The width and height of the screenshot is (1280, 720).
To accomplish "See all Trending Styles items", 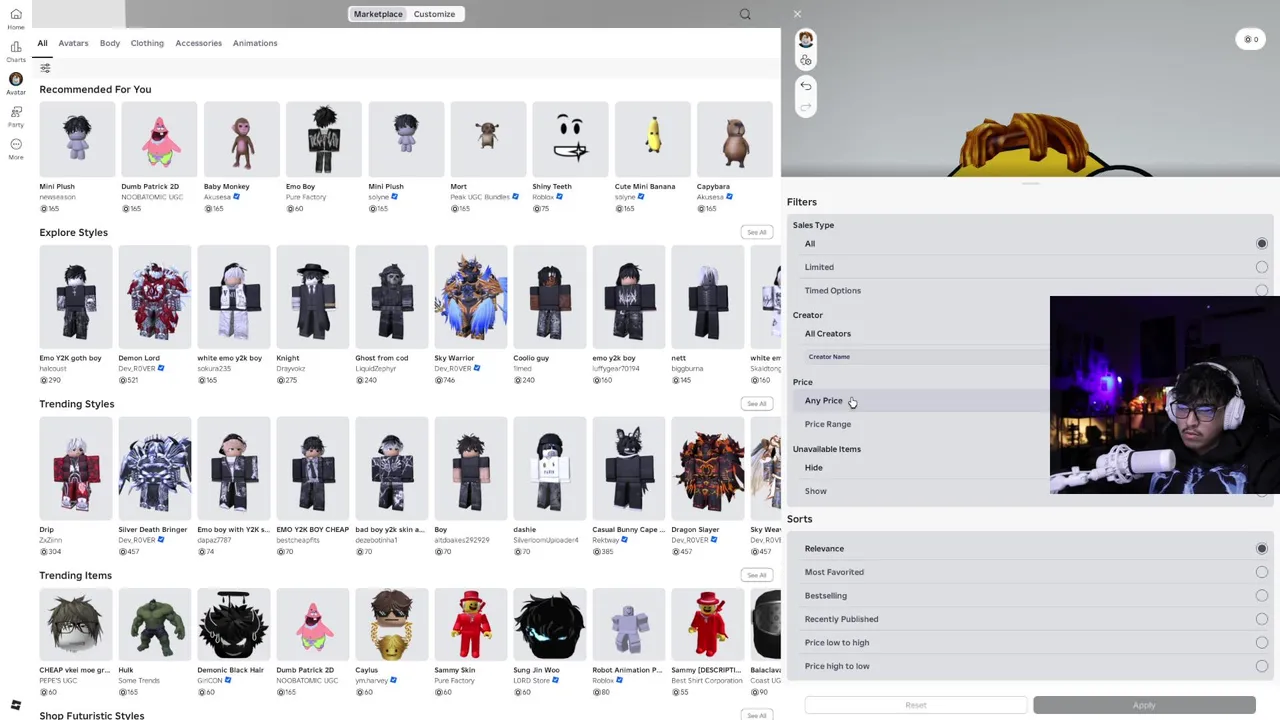I will 756,404.
